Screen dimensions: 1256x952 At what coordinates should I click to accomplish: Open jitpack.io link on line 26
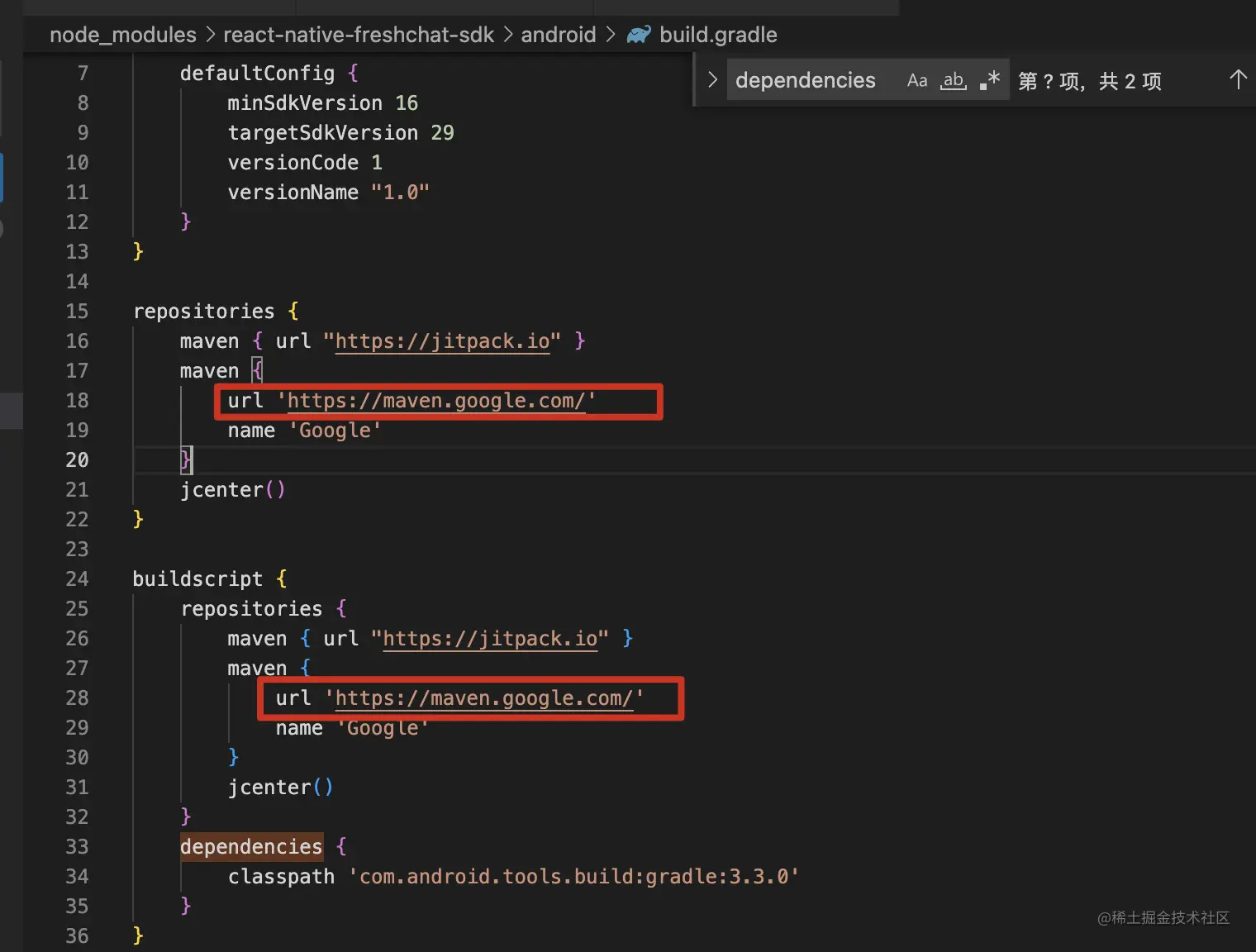(x=490, y=639)
